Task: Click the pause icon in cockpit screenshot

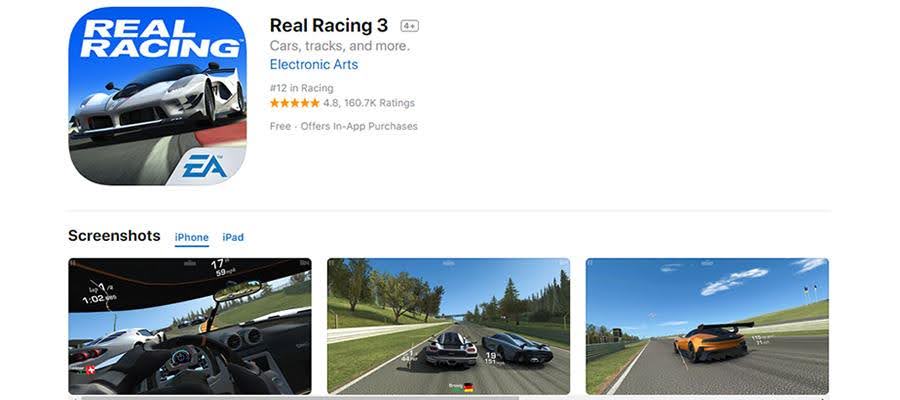Action: coord(72,263)
